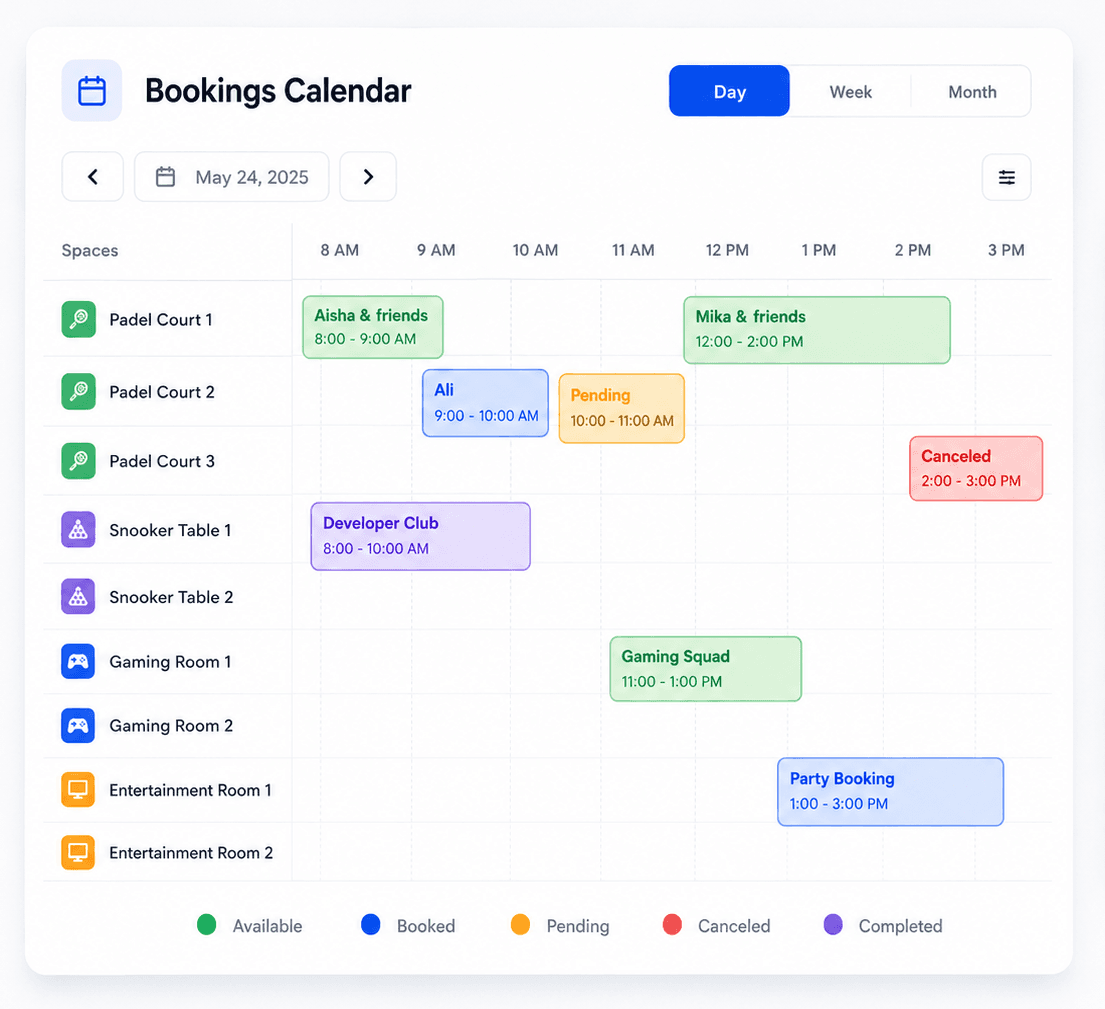Click the Pending legend label text
Viewport: 1105px width, 1009px height.
pyautogui.click(x=578, y=926)
